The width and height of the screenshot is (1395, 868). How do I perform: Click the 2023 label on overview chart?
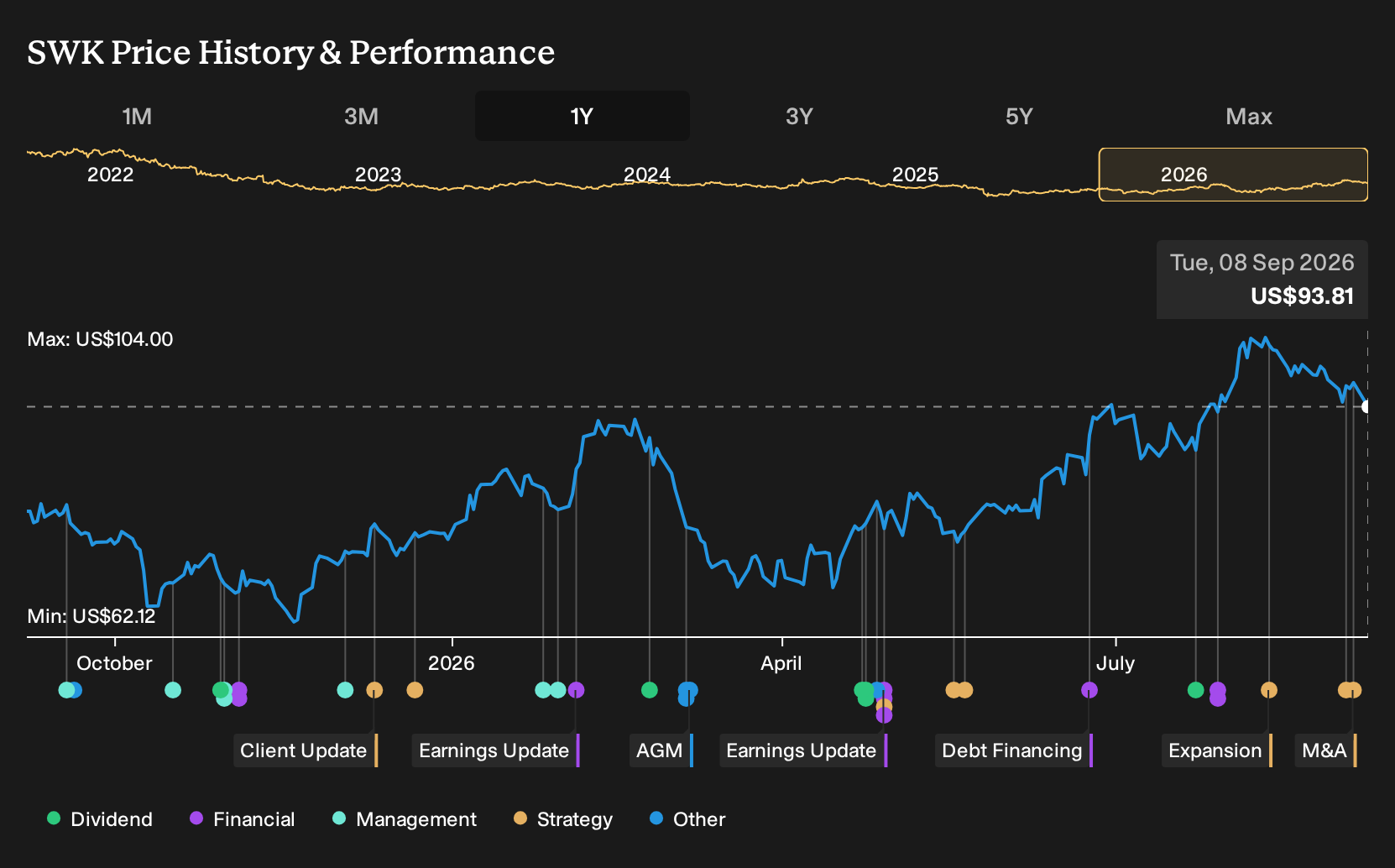pyautogui.click(x=379, y=175)
